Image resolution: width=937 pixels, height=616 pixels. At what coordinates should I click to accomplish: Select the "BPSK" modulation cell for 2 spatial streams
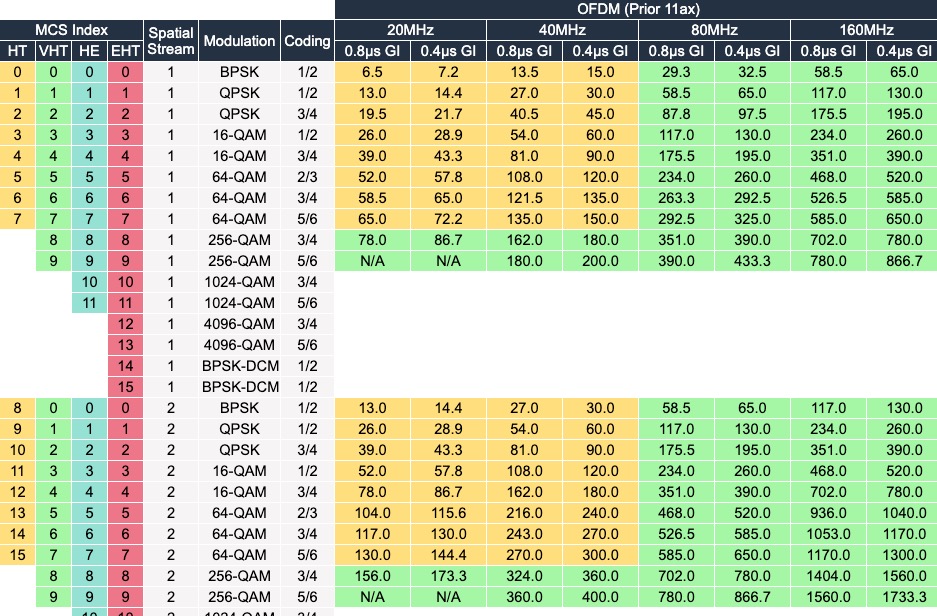click(x=239, y=408)
